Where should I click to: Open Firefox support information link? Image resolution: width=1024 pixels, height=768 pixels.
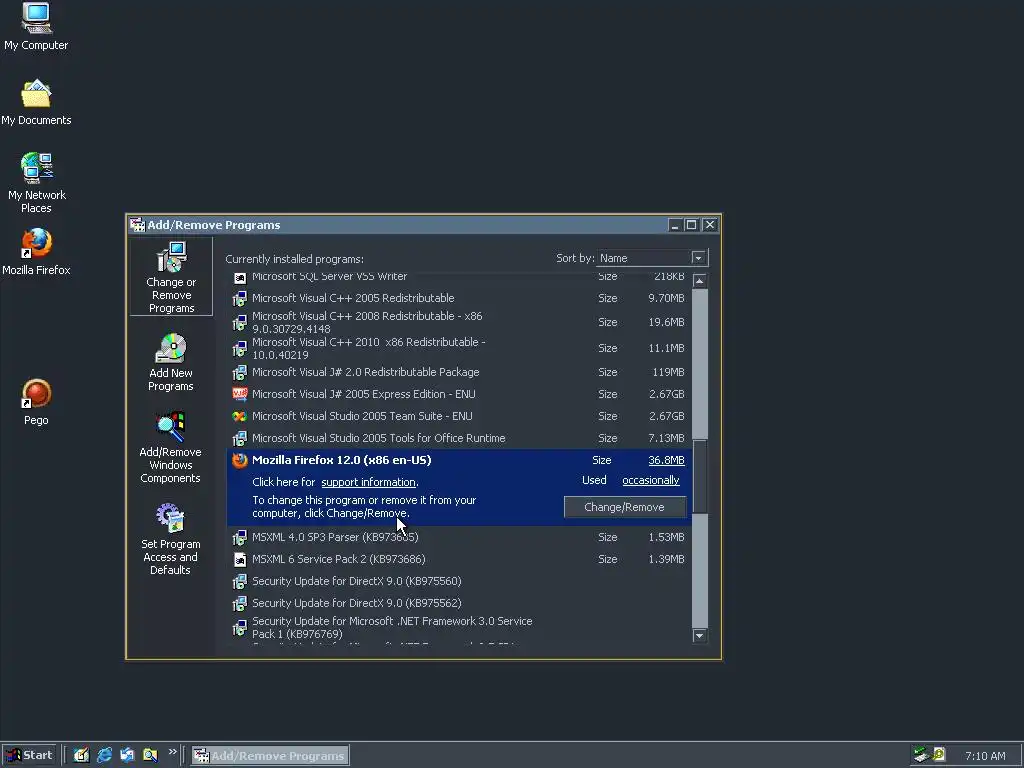pyautogui.click(x=368, y=483)
